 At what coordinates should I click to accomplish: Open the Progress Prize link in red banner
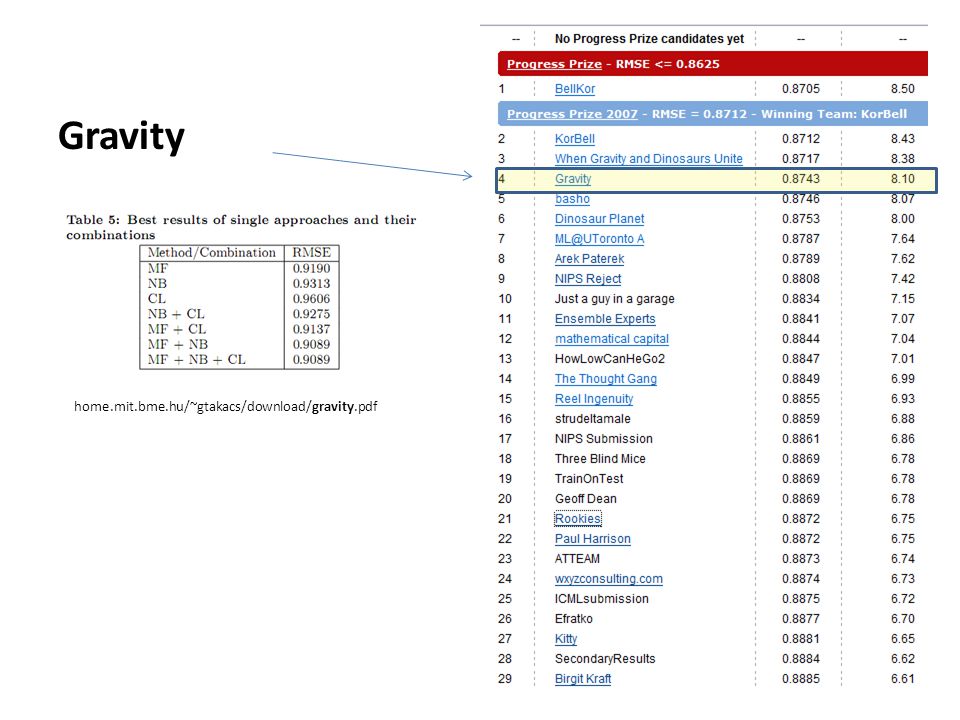[554, 64]
